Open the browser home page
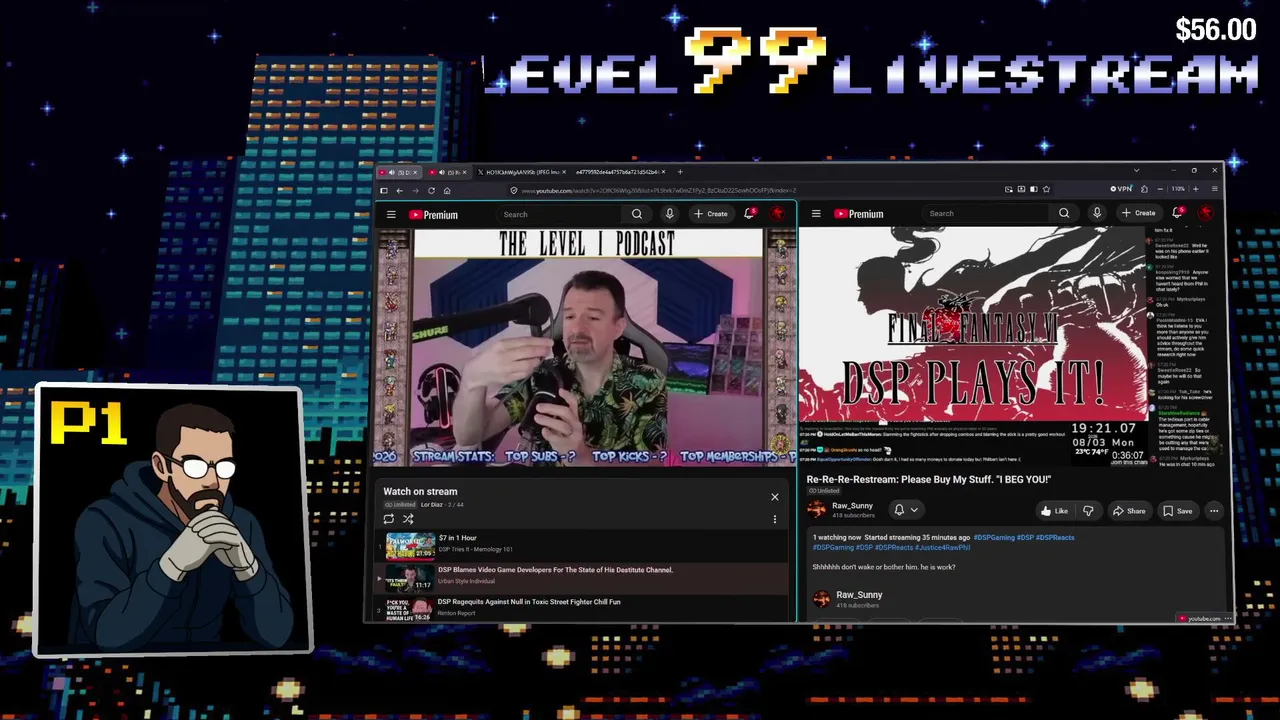 [x=447, y=190]
